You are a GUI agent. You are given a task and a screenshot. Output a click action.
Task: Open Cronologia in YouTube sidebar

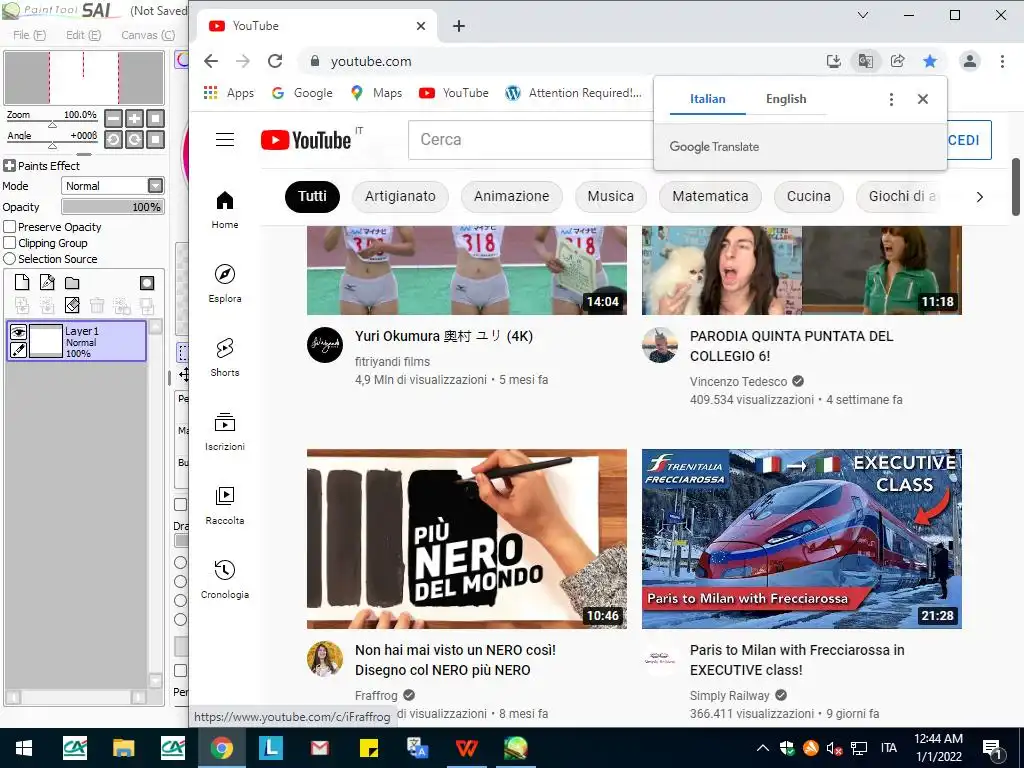pyautogui.click(x=225, y=579)
